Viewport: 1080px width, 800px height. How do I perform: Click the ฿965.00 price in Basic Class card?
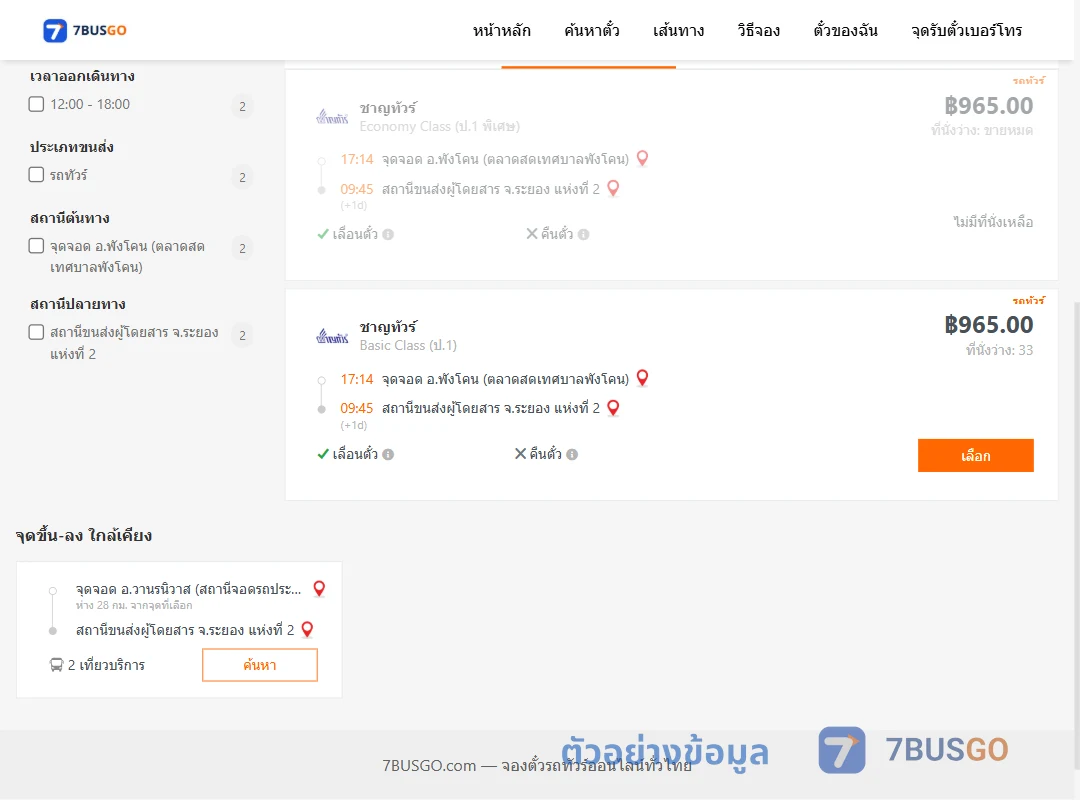pos(988,325)
